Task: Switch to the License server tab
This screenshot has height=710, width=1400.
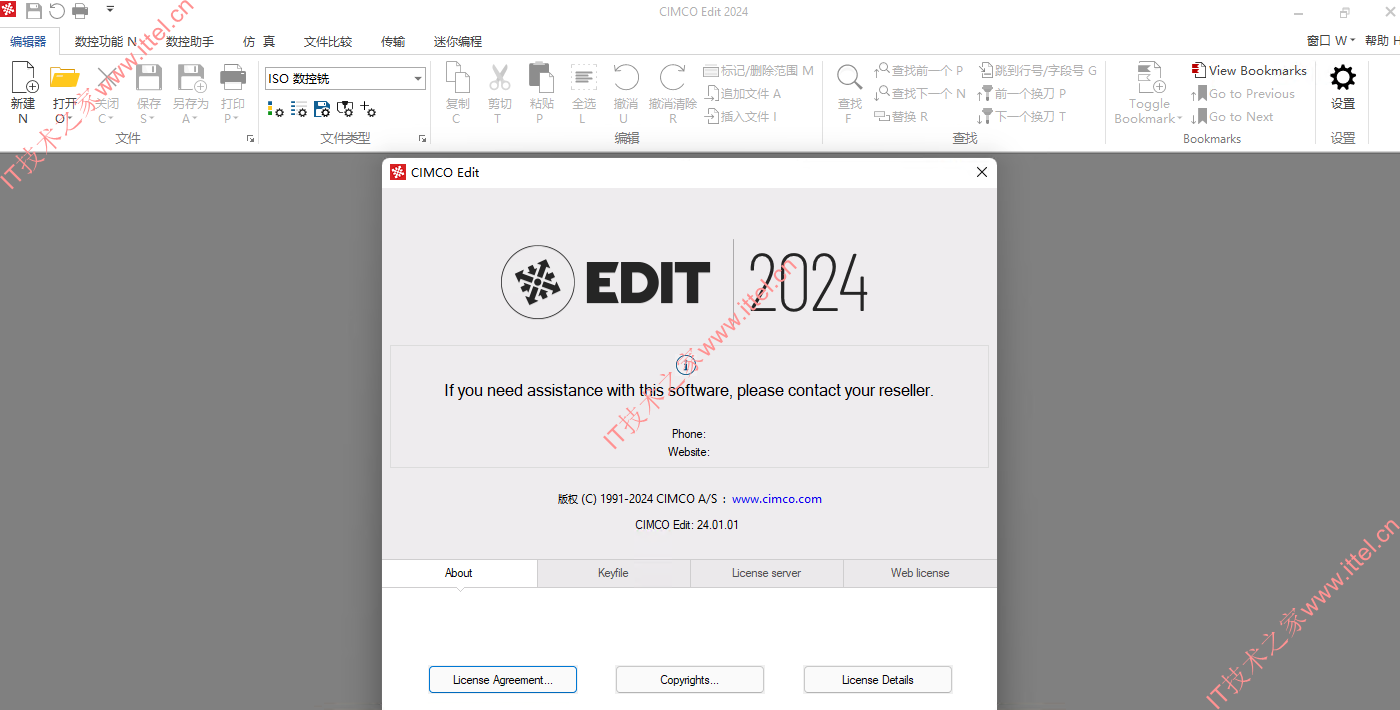Action: point(767,573)
